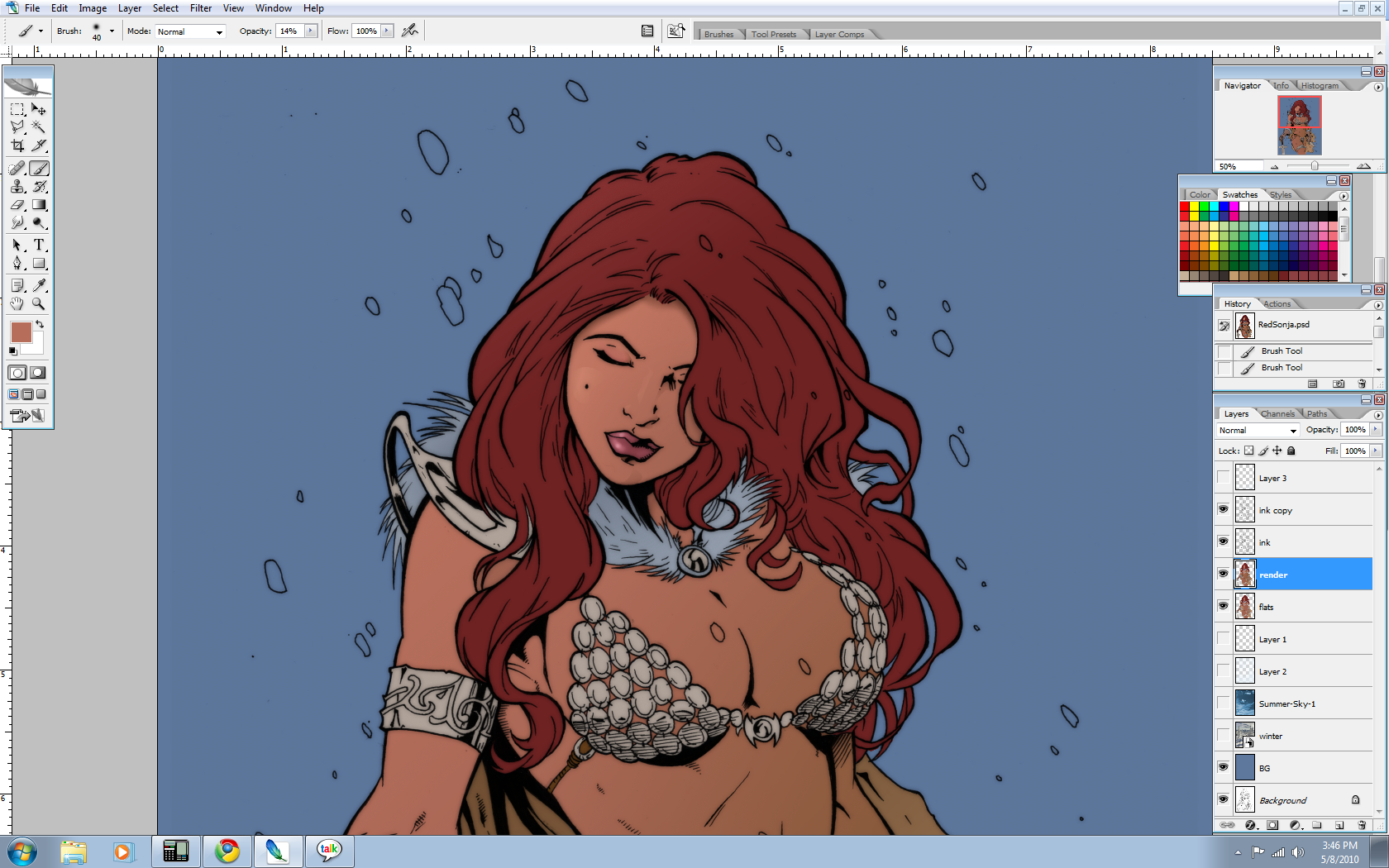Select the Smudge tool

[17, 222]
